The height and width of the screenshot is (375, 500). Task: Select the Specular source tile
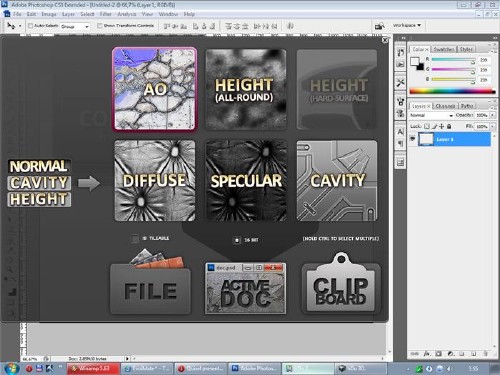pos(246,180)
